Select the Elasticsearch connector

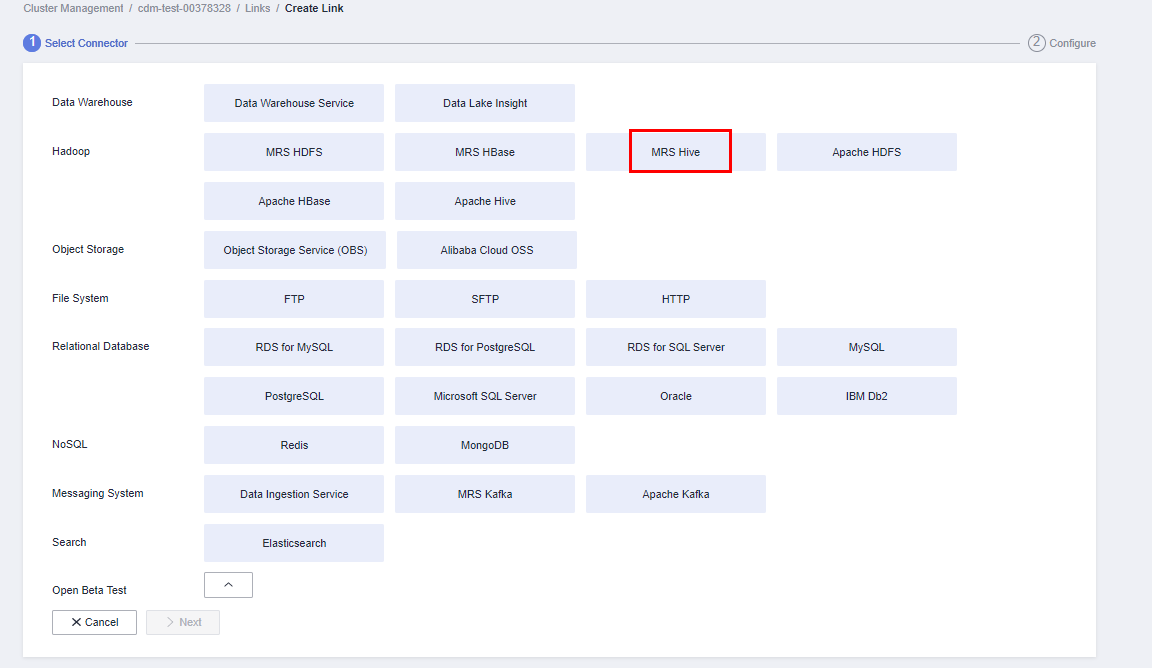pos(294,543)
